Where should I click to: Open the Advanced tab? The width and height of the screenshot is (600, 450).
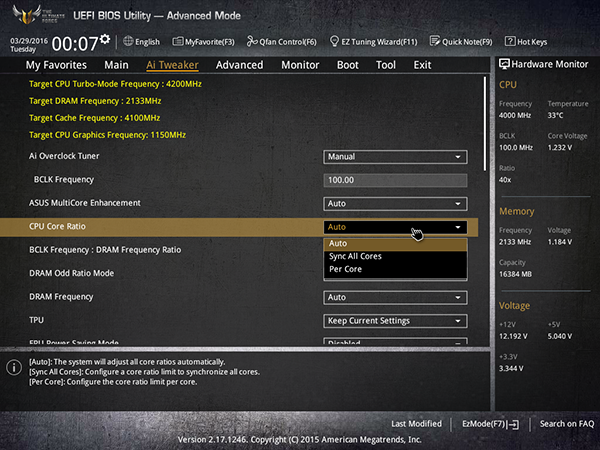coord(240,65)
